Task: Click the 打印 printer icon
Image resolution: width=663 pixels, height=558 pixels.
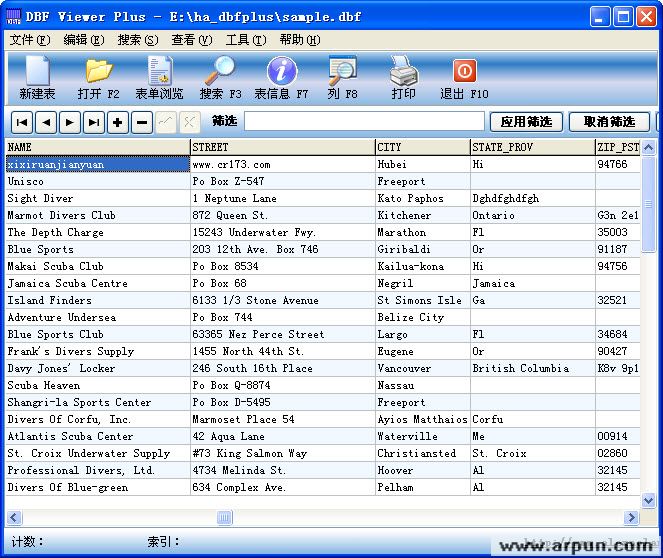Action: tap(403, 77)
